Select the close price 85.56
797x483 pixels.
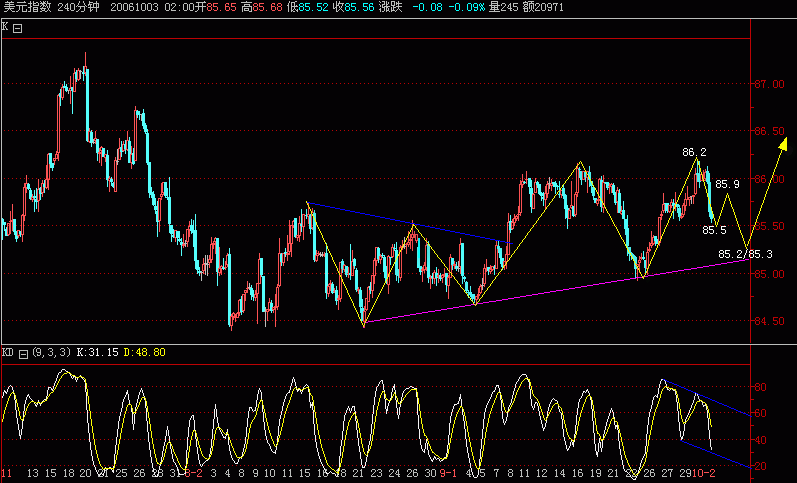click(359, 7)
